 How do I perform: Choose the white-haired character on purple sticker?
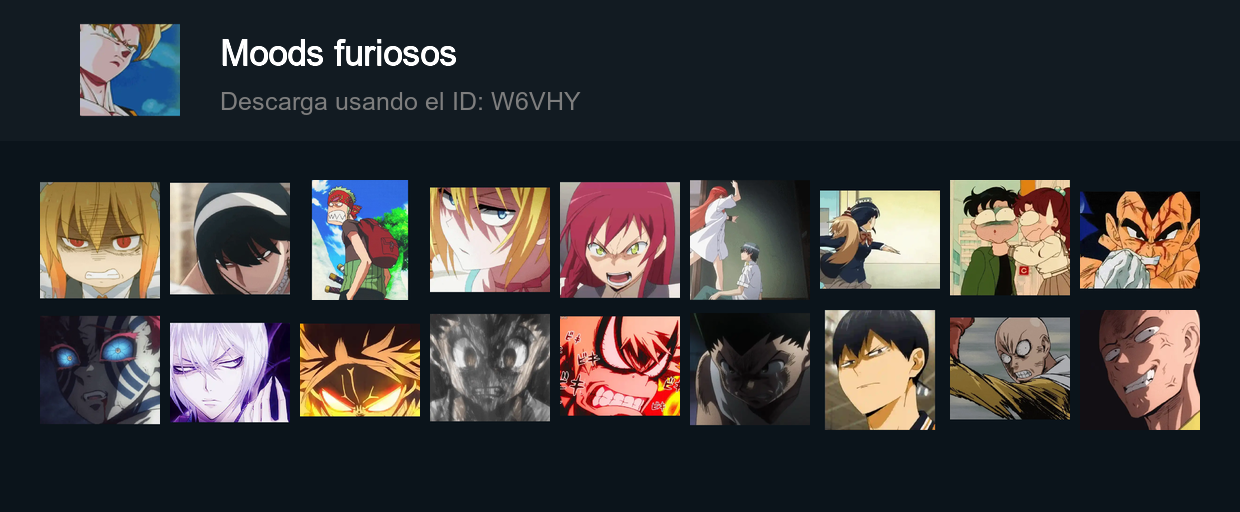(x=230, y=372)
